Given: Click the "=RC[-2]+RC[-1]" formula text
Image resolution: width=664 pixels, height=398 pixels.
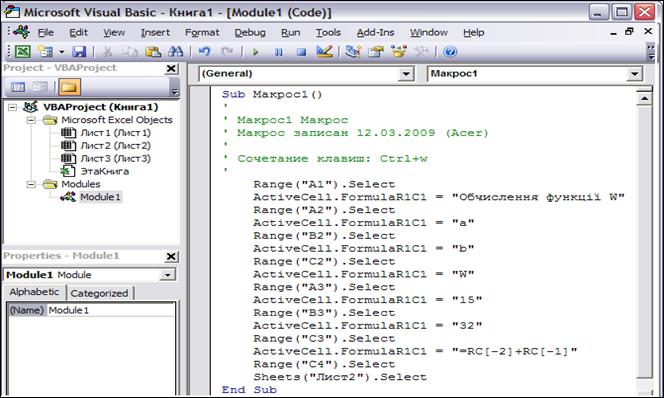Looking at the screenshot, I should 514,351.
